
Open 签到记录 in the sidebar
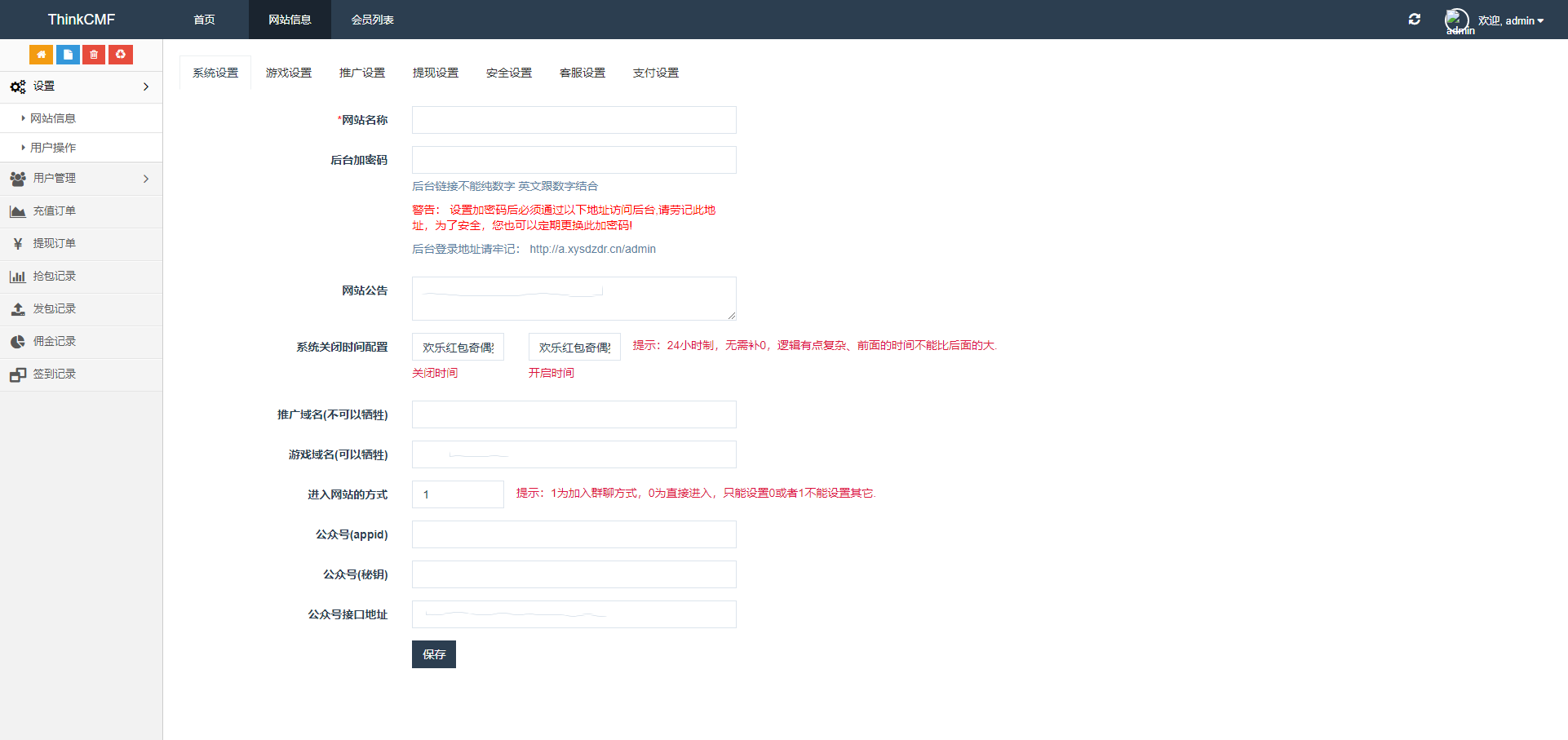(82, 374)
